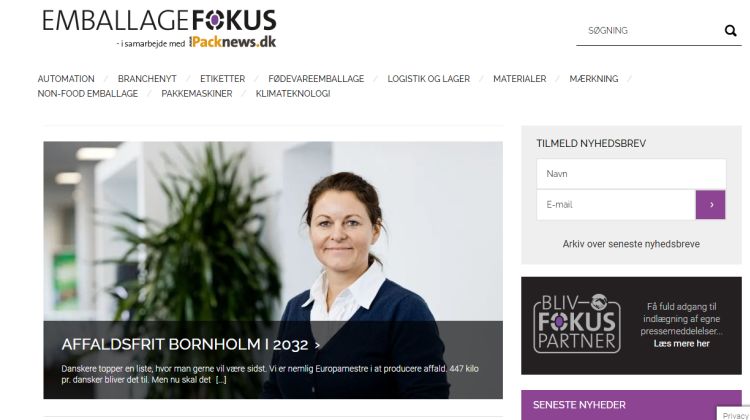Focus the Søgning search field
The height and width of the screenshot is (420, 750).
[650, 31]
